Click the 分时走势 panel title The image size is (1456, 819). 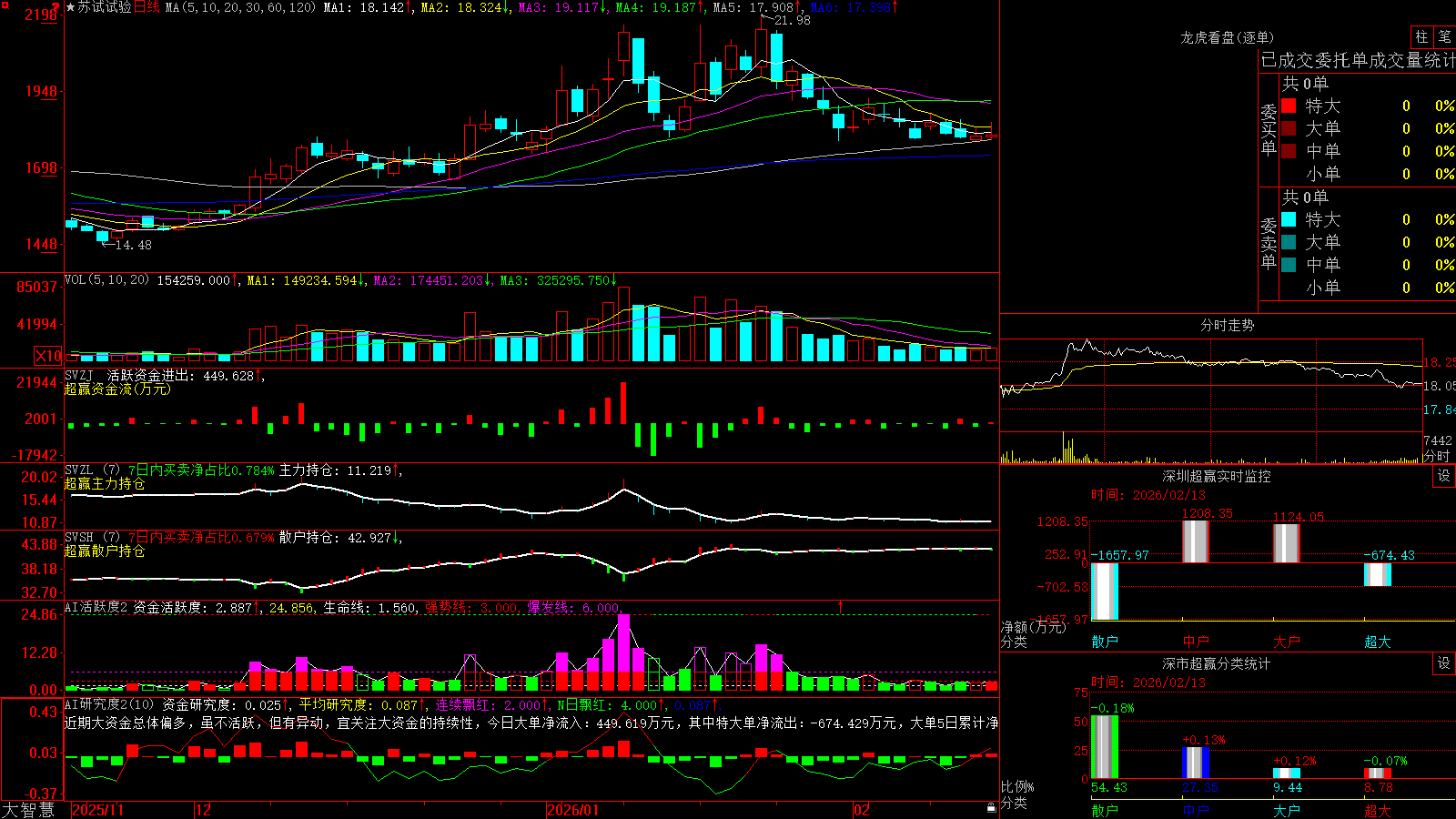click(1228, 325)
